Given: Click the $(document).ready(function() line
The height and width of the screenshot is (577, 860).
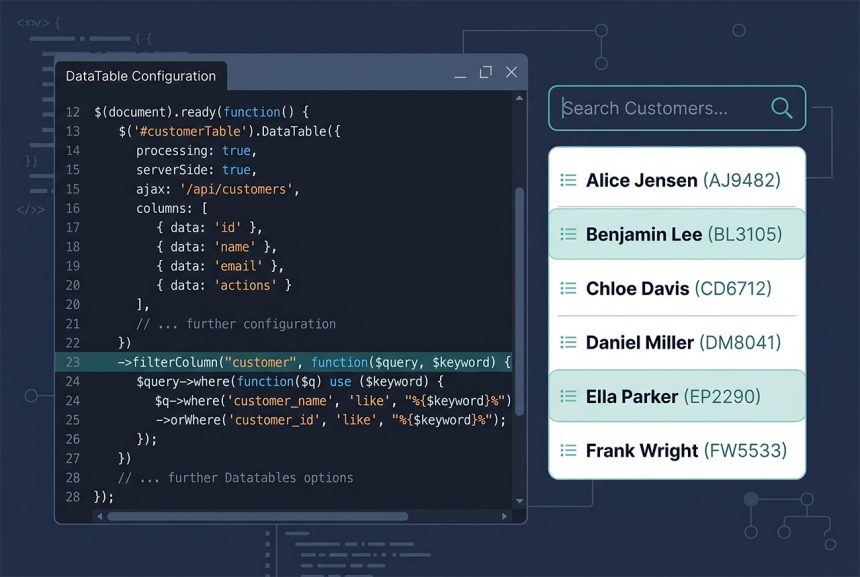Looking at the screenshot, I should click(x=201, y=112).
